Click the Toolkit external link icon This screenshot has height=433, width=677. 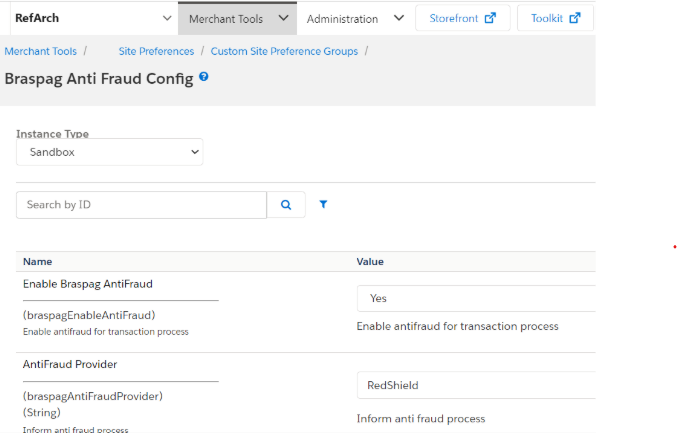pos(575,18)
